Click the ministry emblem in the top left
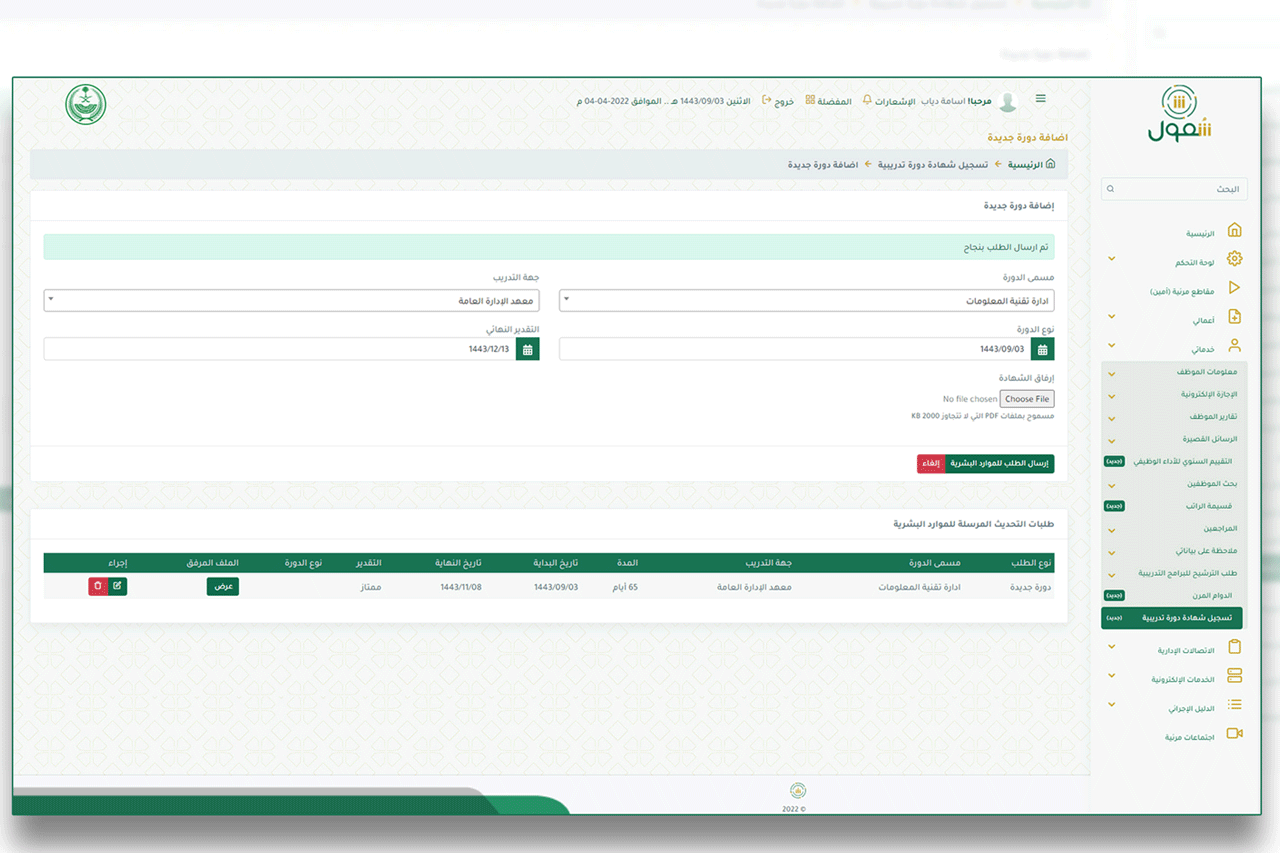1280x853 pixels. point(86,105)
